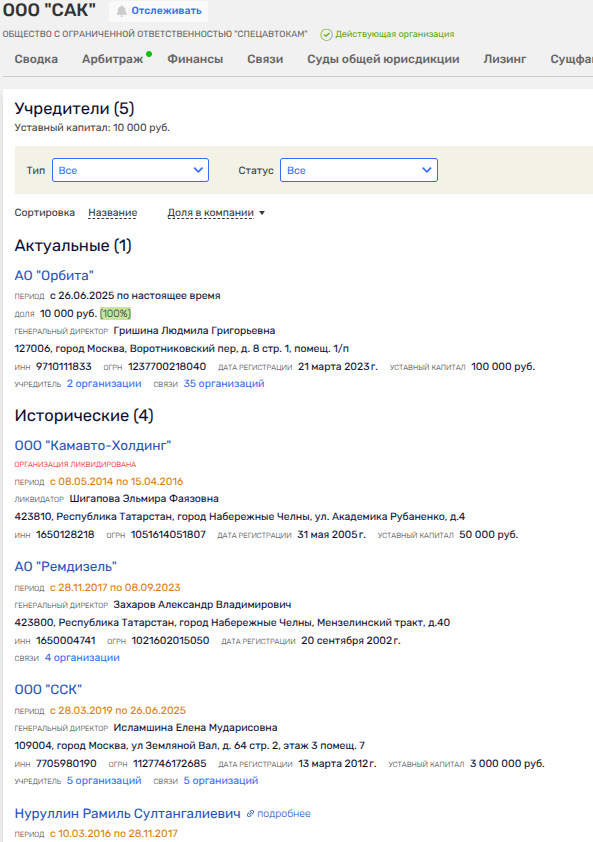The image size is (593, 842).
Task: Open ООО "Камавто-Холдинг" link
Action: [x=93, y=446]
